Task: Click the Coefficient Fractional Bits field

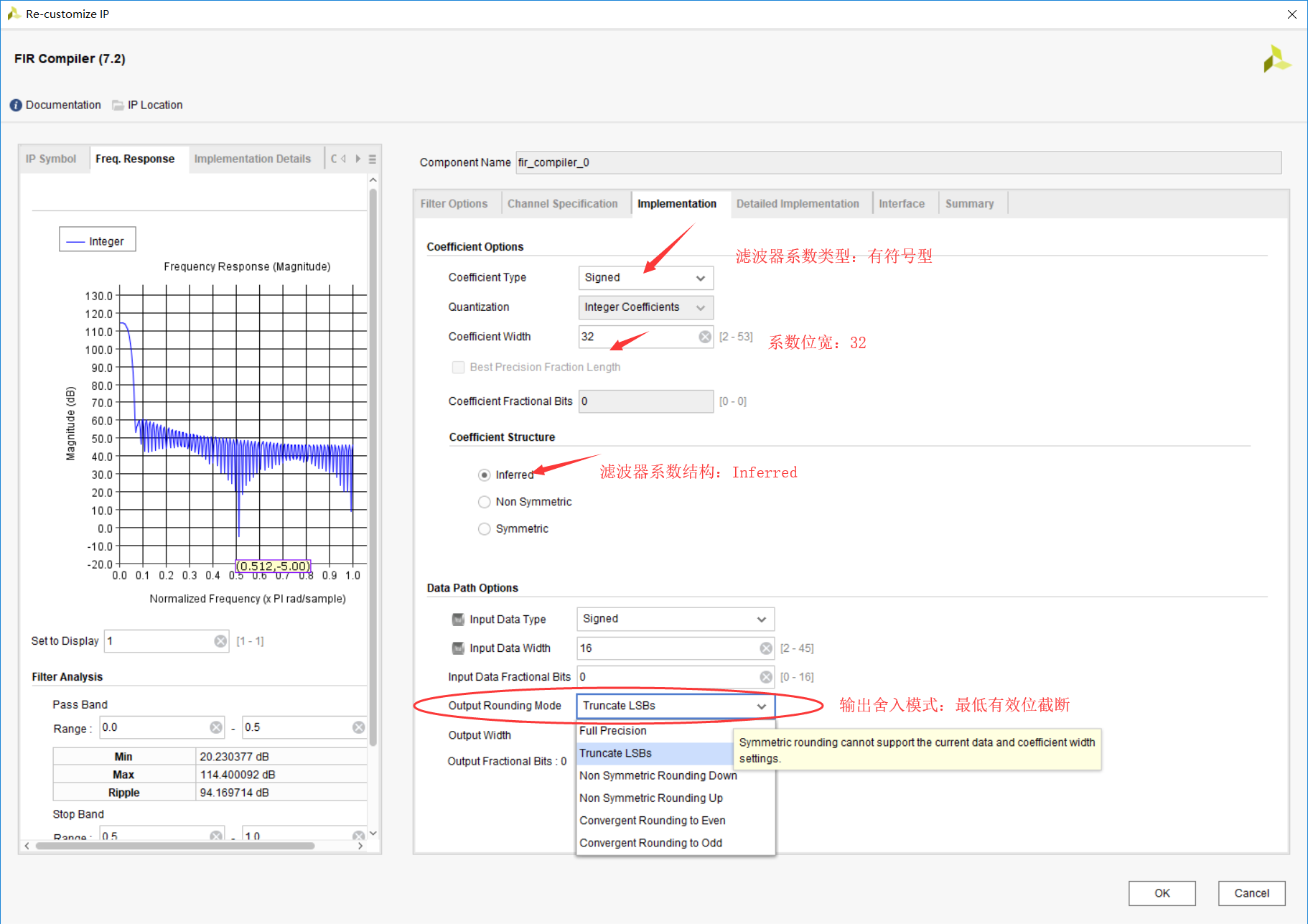Action: point(645,401)
